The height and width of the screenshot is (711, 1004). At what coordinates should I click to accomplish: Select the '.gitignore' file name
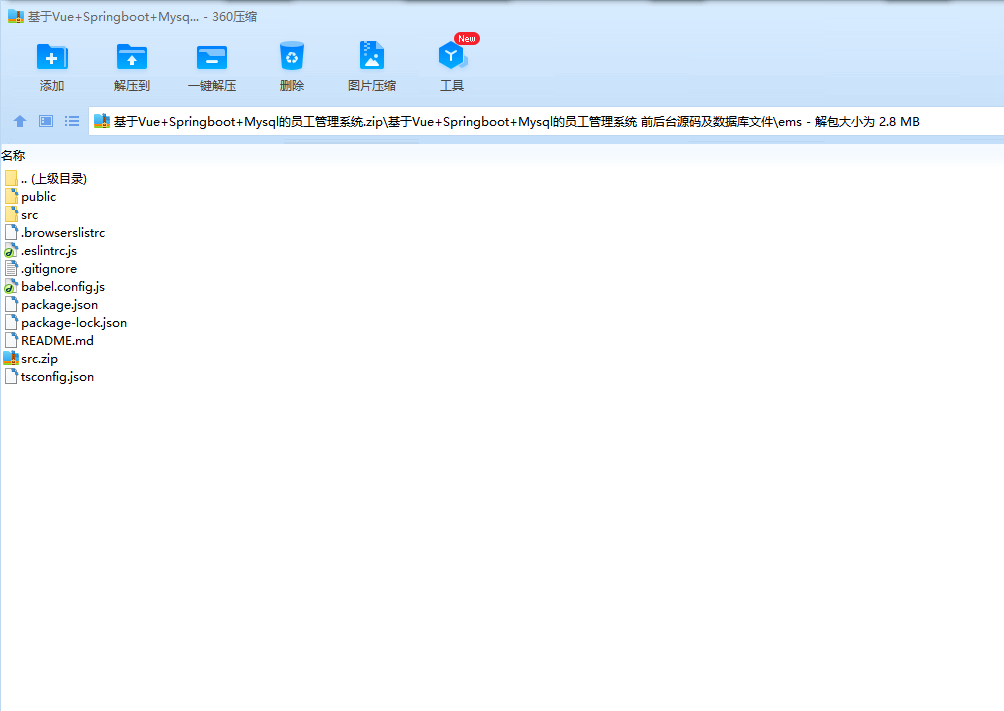pyautogui.click(x=49, y=268)
